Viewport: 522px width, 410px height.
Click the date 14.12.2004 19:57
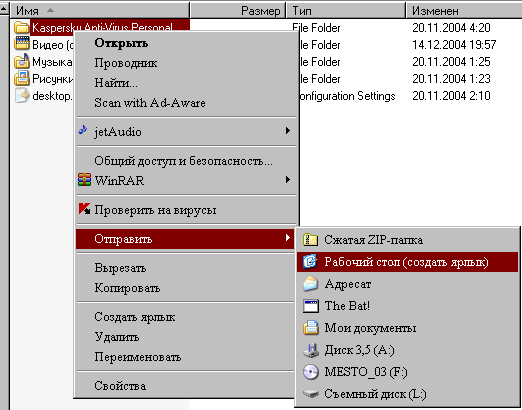454,45
